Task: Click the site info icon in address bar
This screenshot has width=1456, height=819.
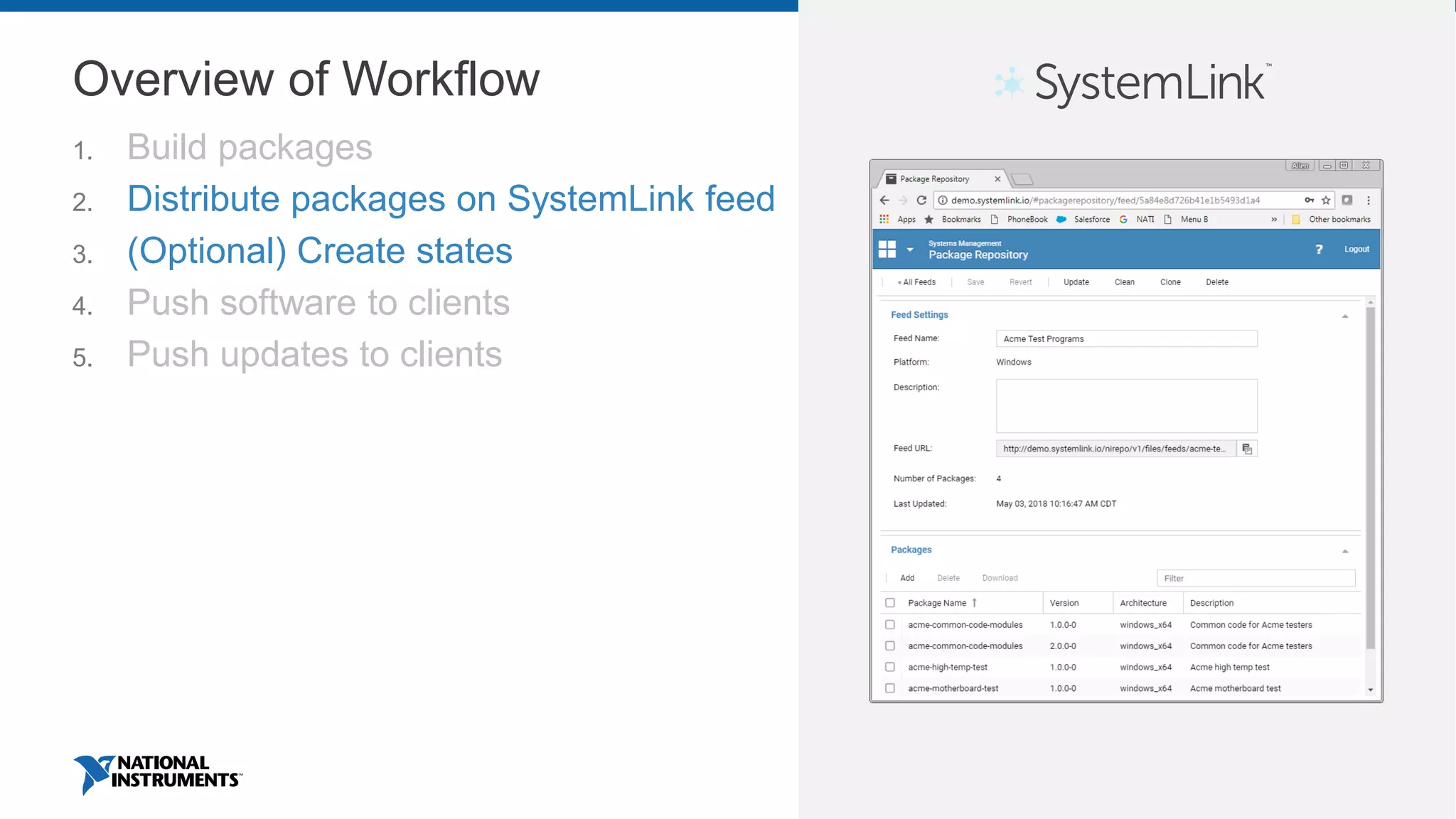Action: (x=943, y=200)
